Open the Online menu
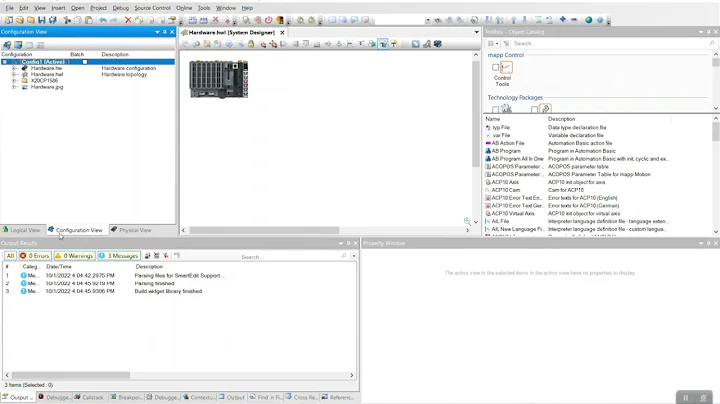 pyautogui.click(x=184, y=8)
